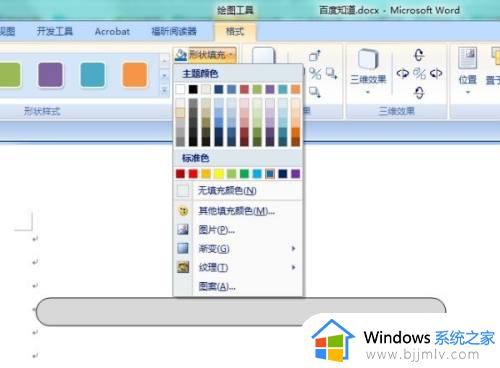The height and width of the screenshot is (368, 500).
Task: Show the next row of the shape styles gallery
Action: pos(164,76)
